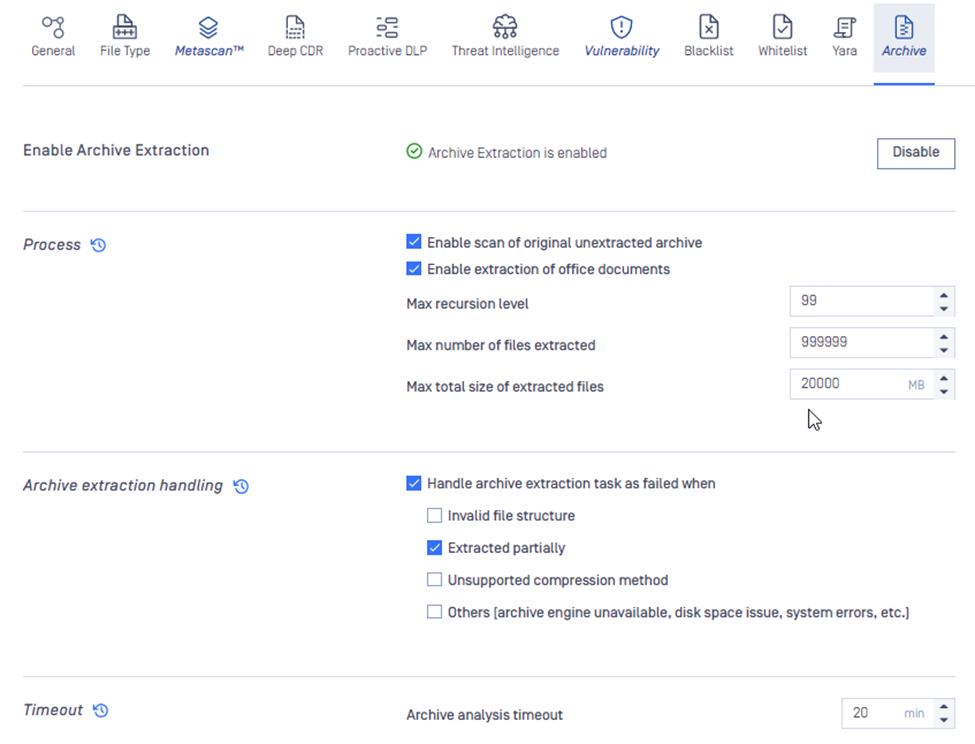975x744 pixels.
Task: Open the Threat Intelligence cloud icon
Action: 505,27
